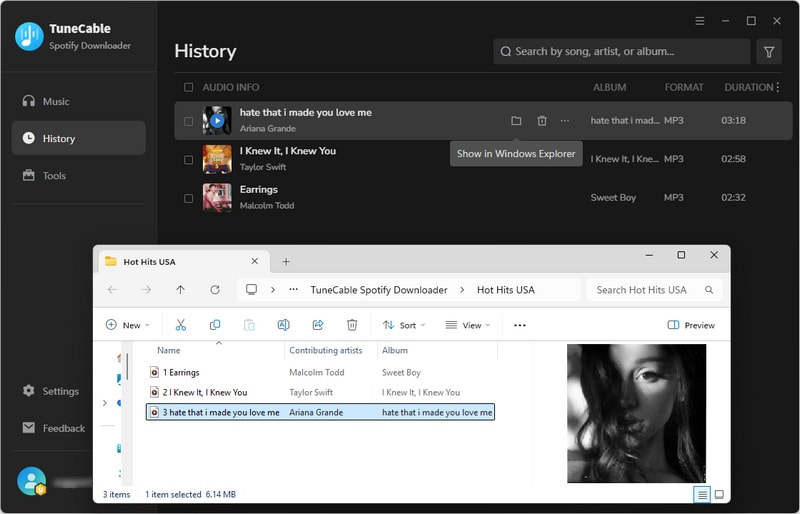Click the user account avatar icon

pyautogui.click(x=31, y=481)
